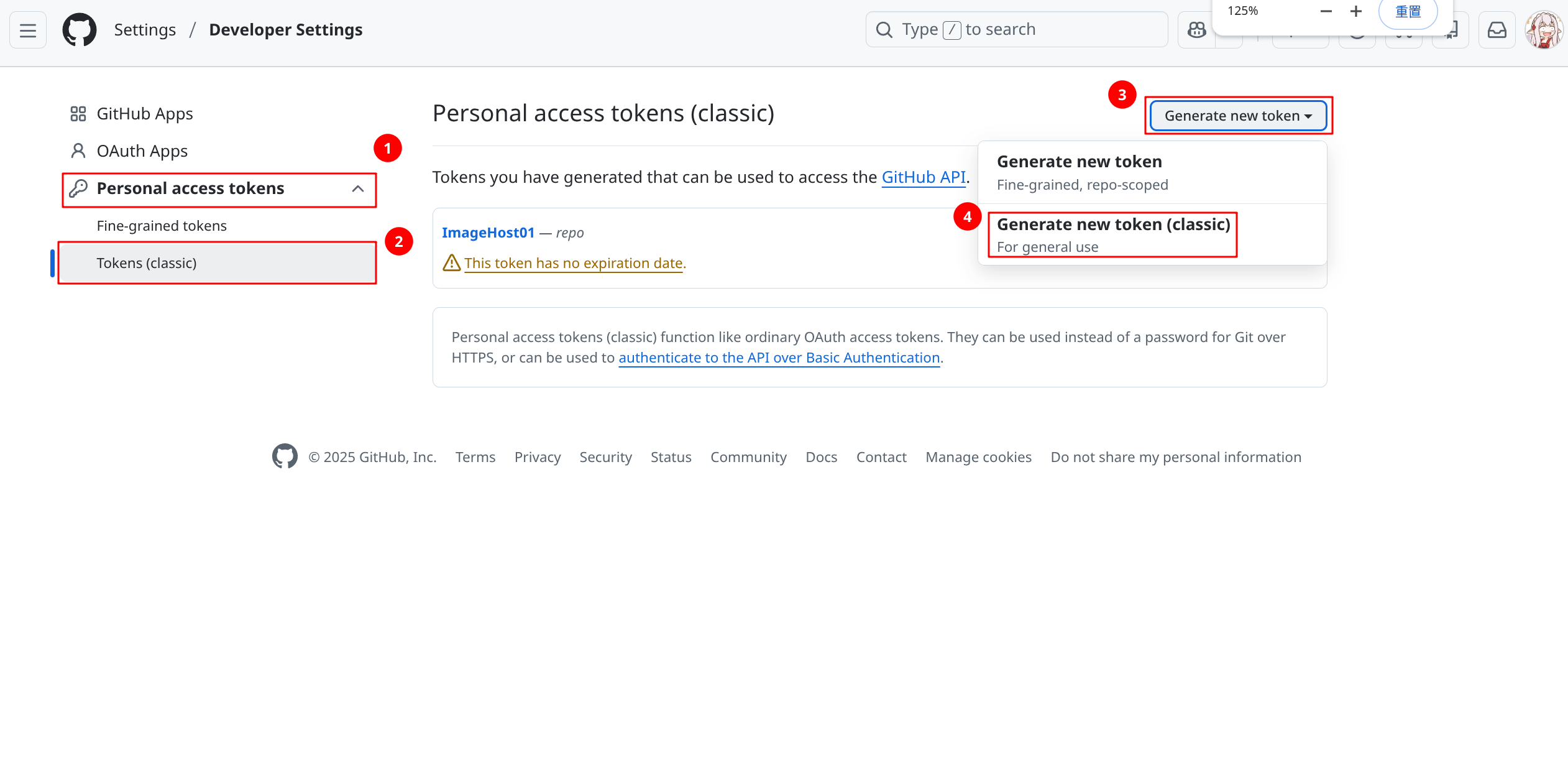Screen dimensions: 1568x763
Task: Collapse the Personal access tokens section
Action: [357, 188]
